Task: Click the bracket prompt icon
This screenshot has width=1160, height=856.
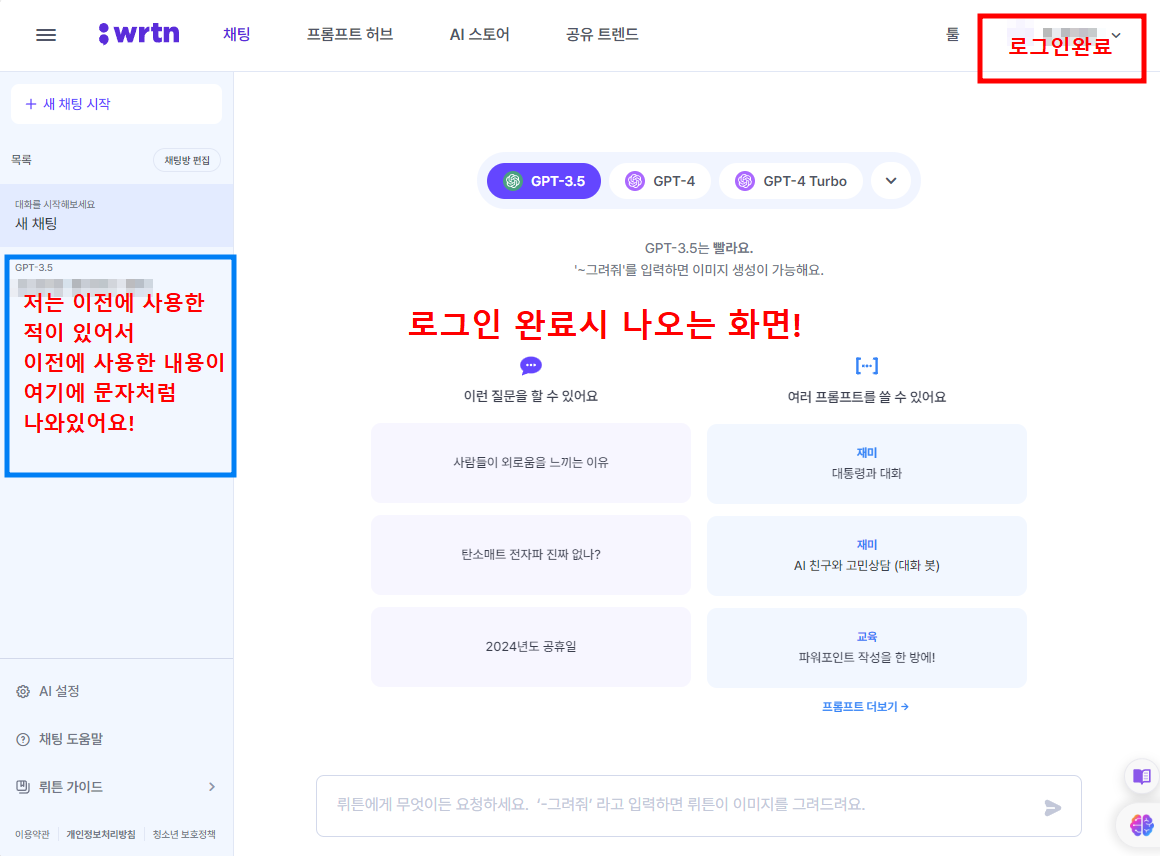Action: pos(866,365)
